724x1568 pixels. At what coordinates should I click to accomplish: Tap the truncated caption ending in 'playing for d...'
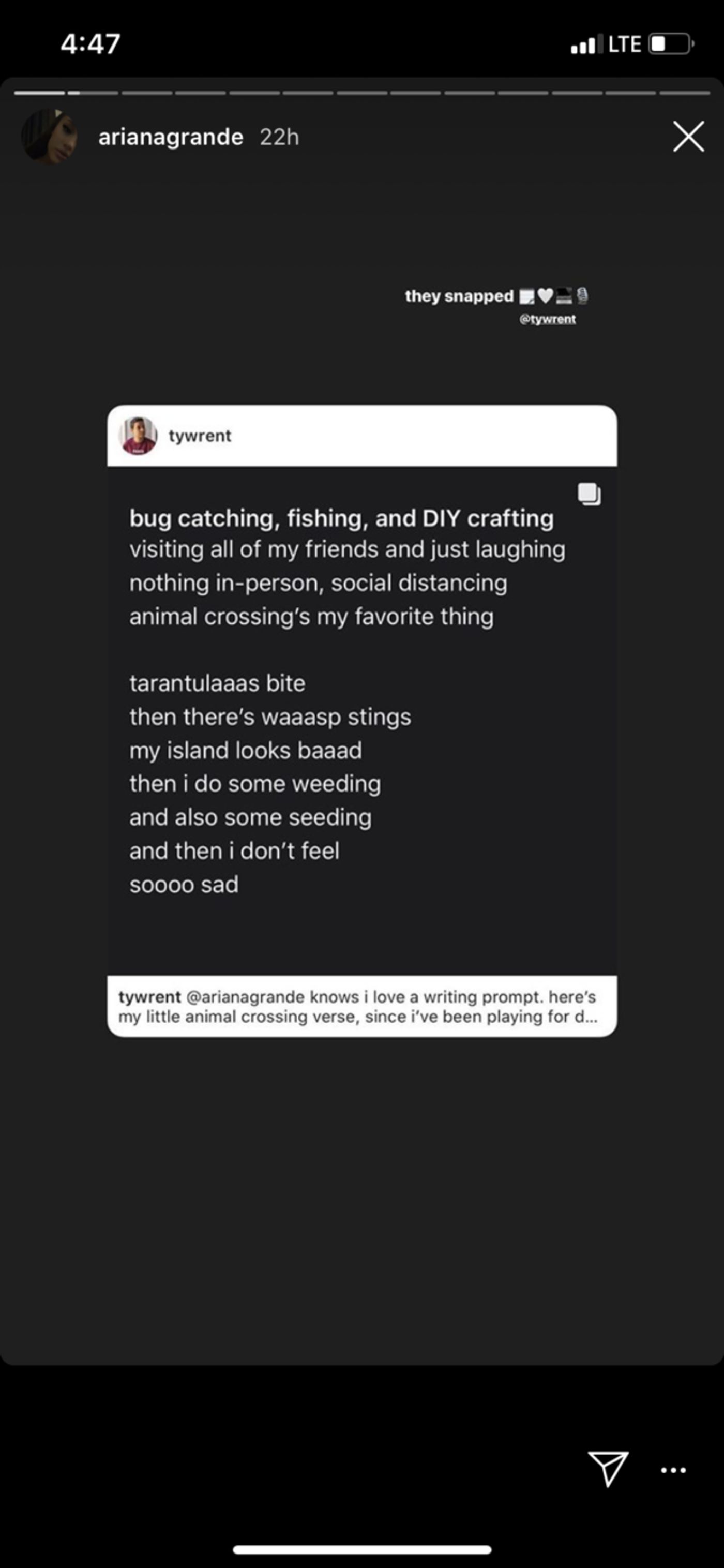coord(362,1006)
